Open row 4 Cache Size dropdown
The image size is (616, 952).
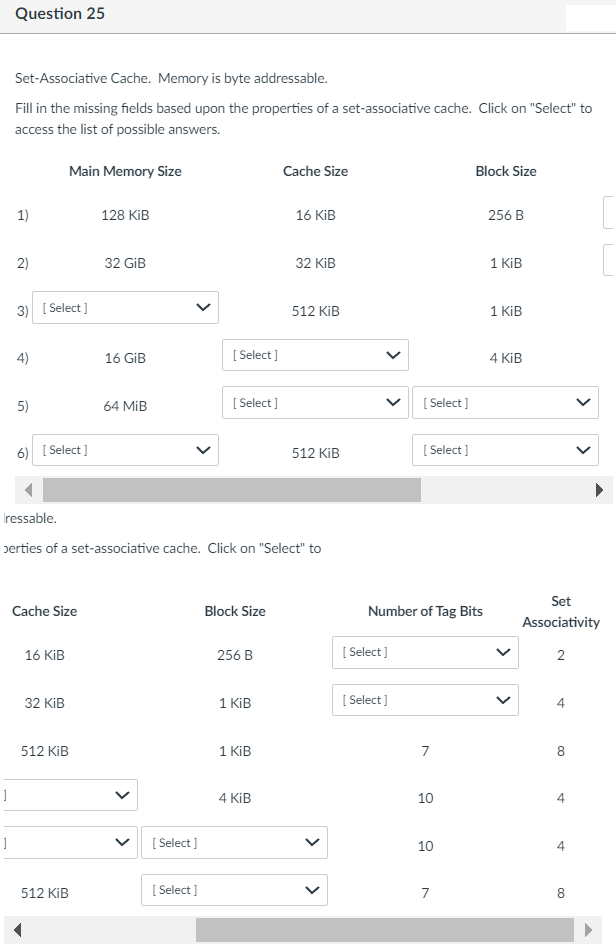pyautogui.click(x=315, y=355)
